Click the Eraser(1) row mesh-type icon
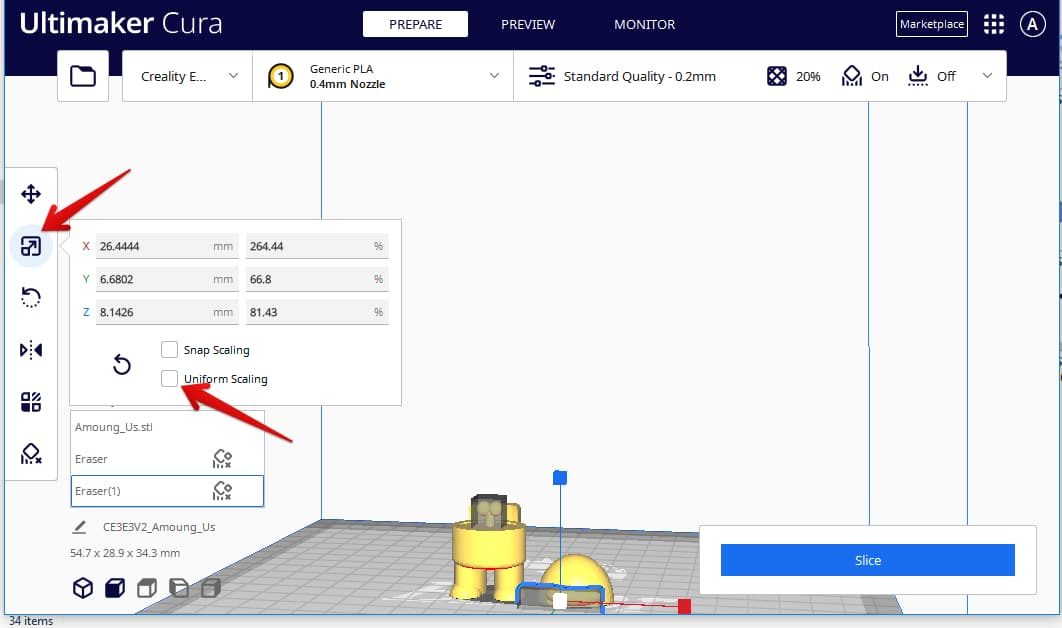 (222, 490)
